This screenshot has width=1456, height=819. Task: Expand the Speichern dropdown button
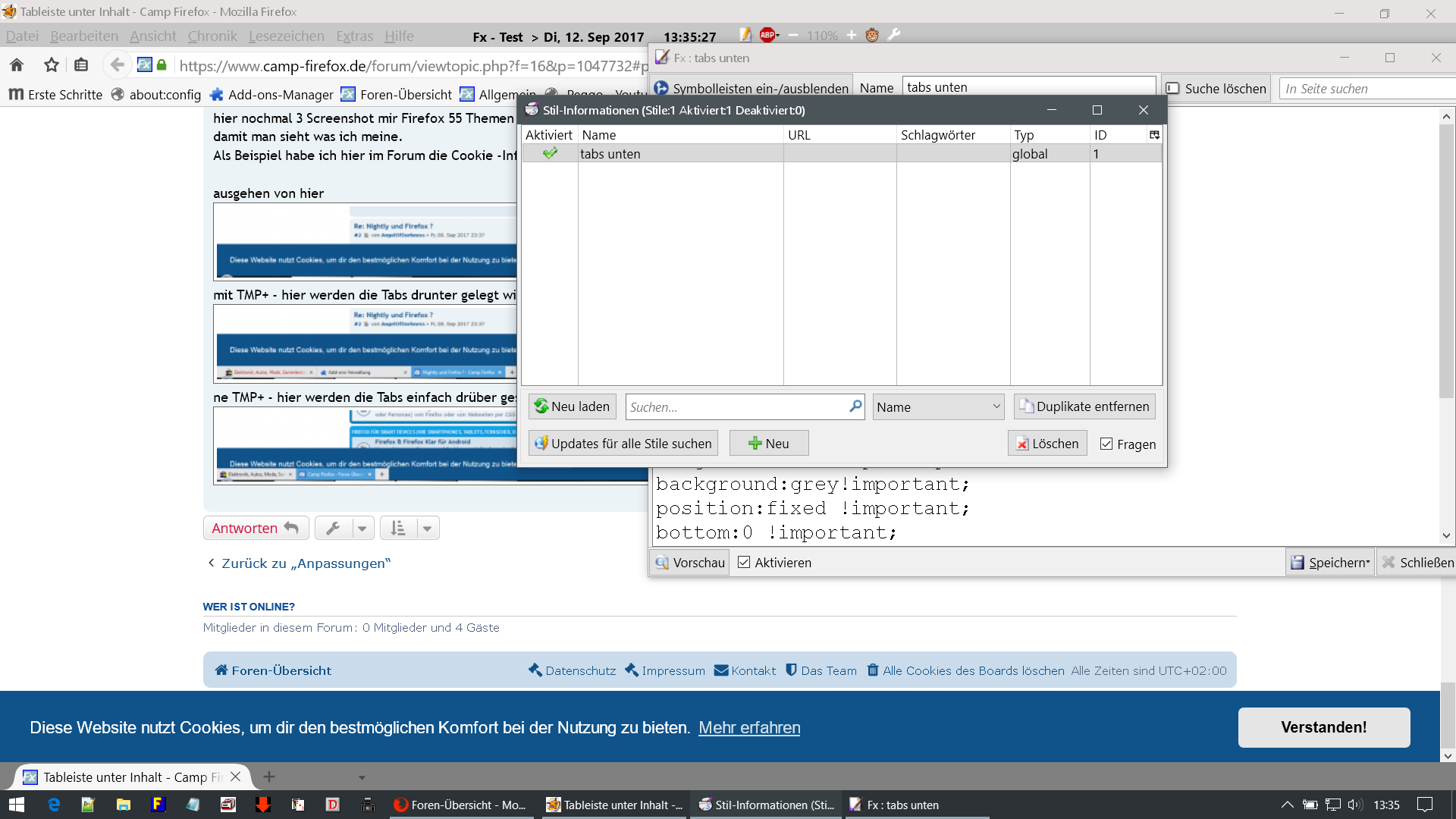(1367, 562)
